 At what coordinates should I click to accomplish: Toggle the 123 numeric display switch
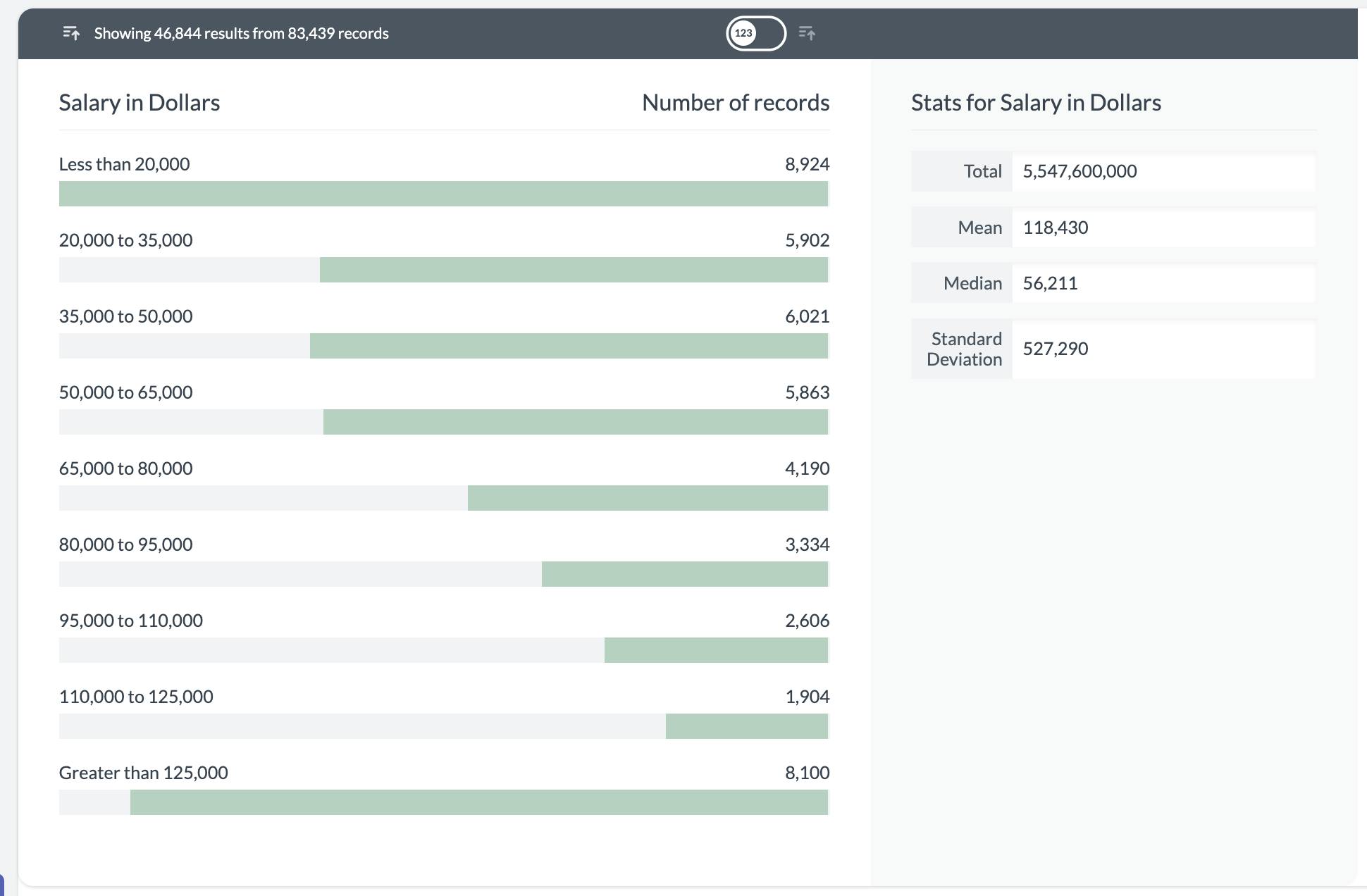pos(755,32)
